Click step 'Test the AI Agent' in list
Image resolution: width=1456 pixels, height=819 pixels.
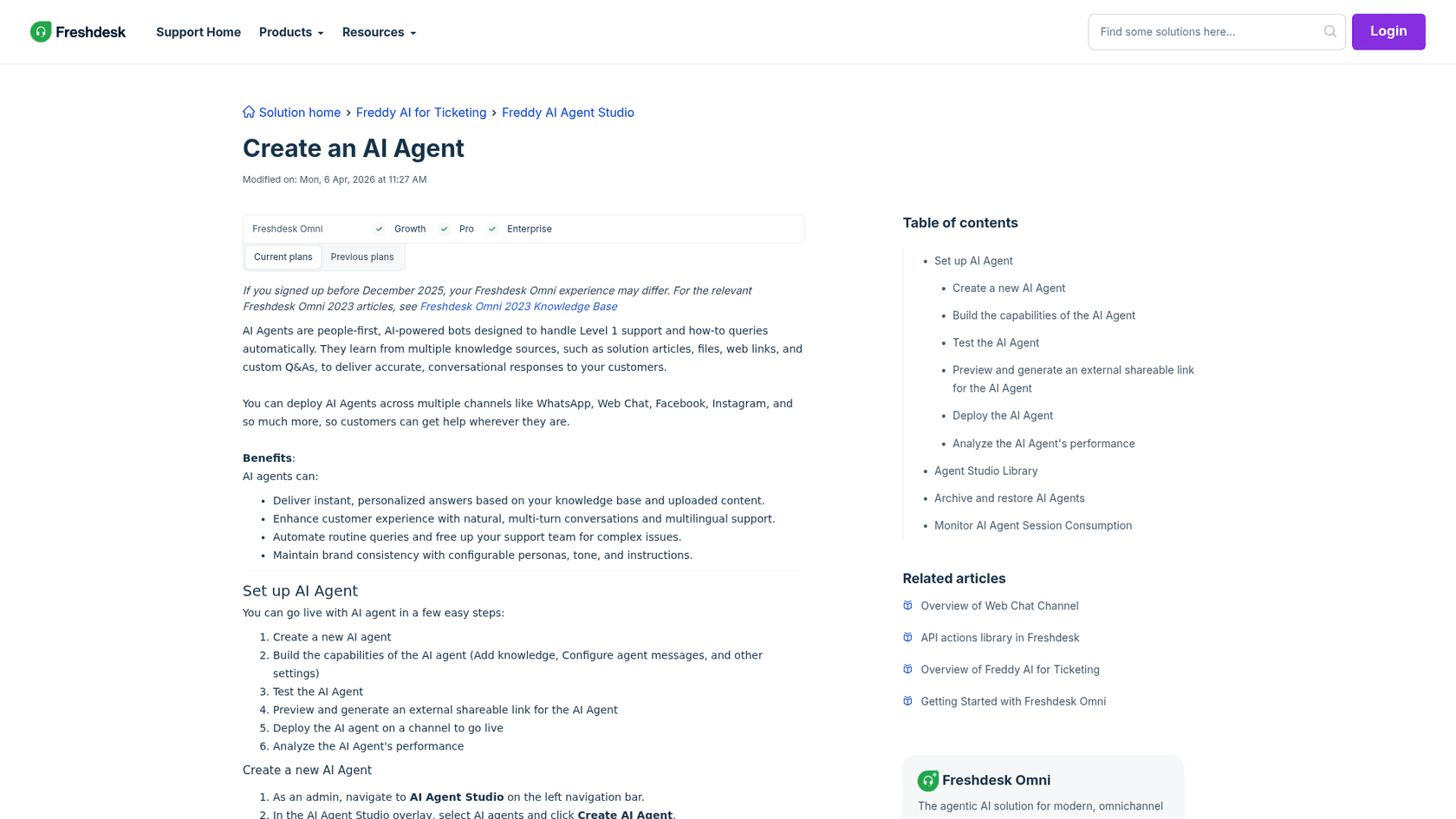click(318, 692)
